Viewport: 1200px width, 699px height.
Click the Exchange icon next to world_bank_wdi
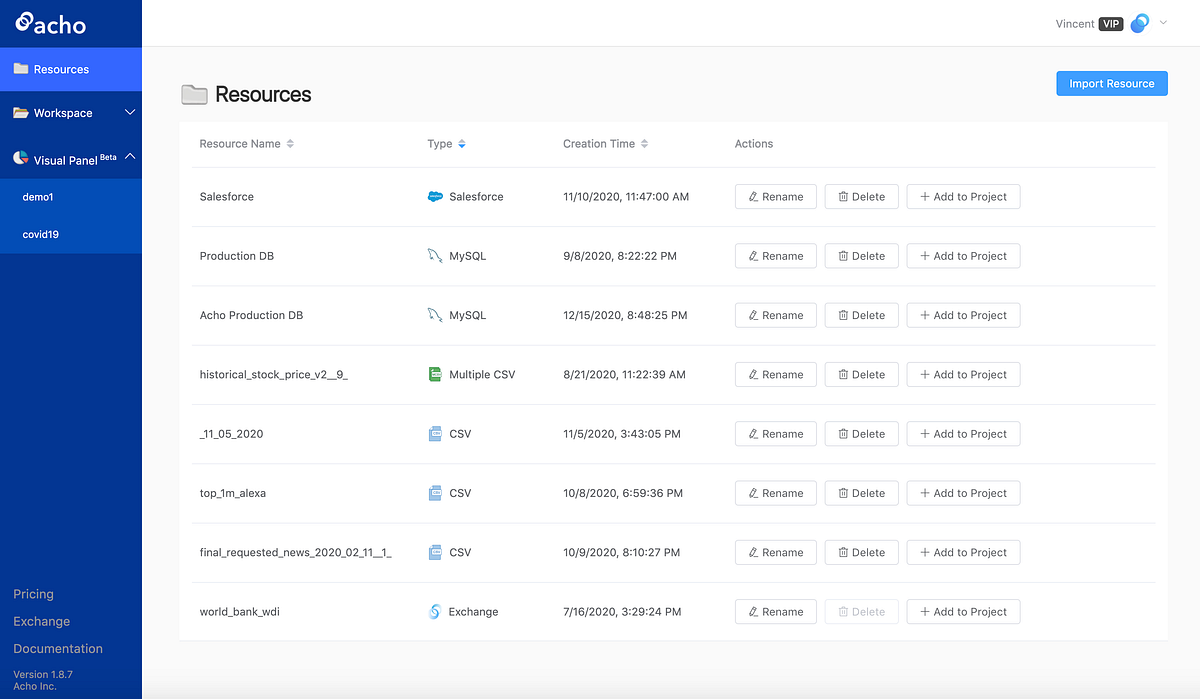(435, 611)
